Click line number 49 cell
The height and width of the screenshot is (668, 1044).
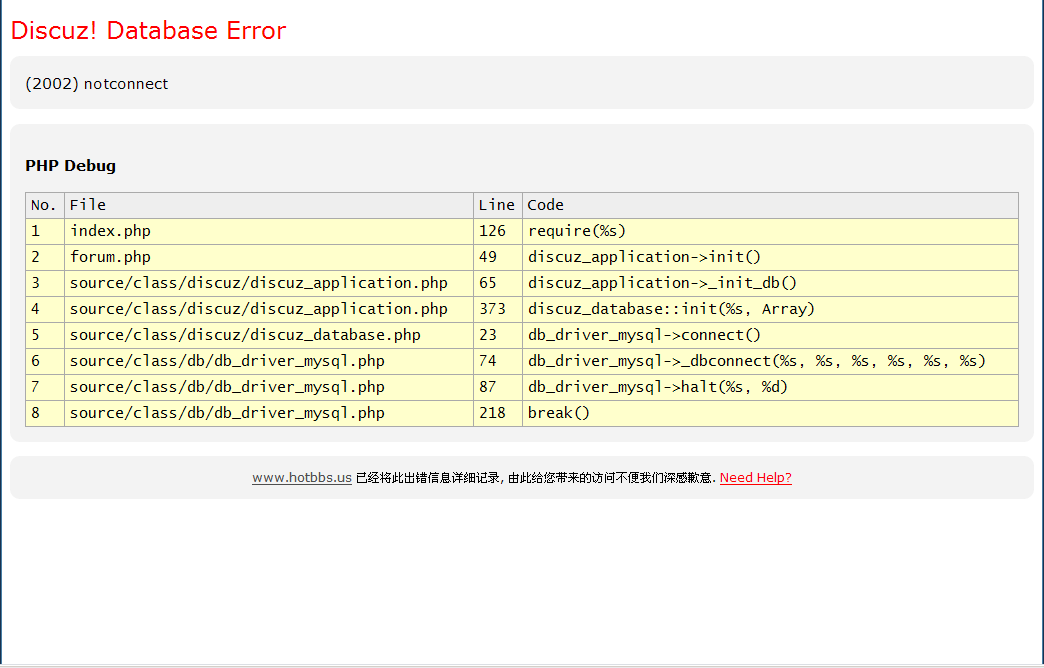(497, 257)
